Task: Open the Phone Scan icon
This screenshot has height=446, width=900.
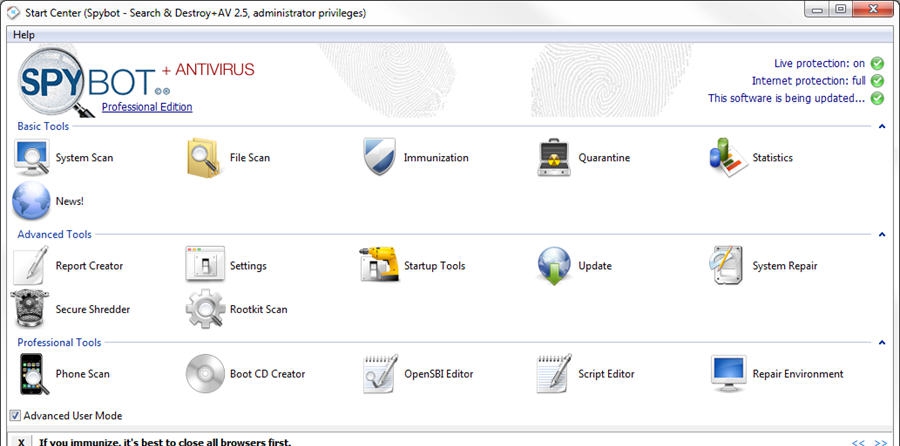Action: pos(34,374)
